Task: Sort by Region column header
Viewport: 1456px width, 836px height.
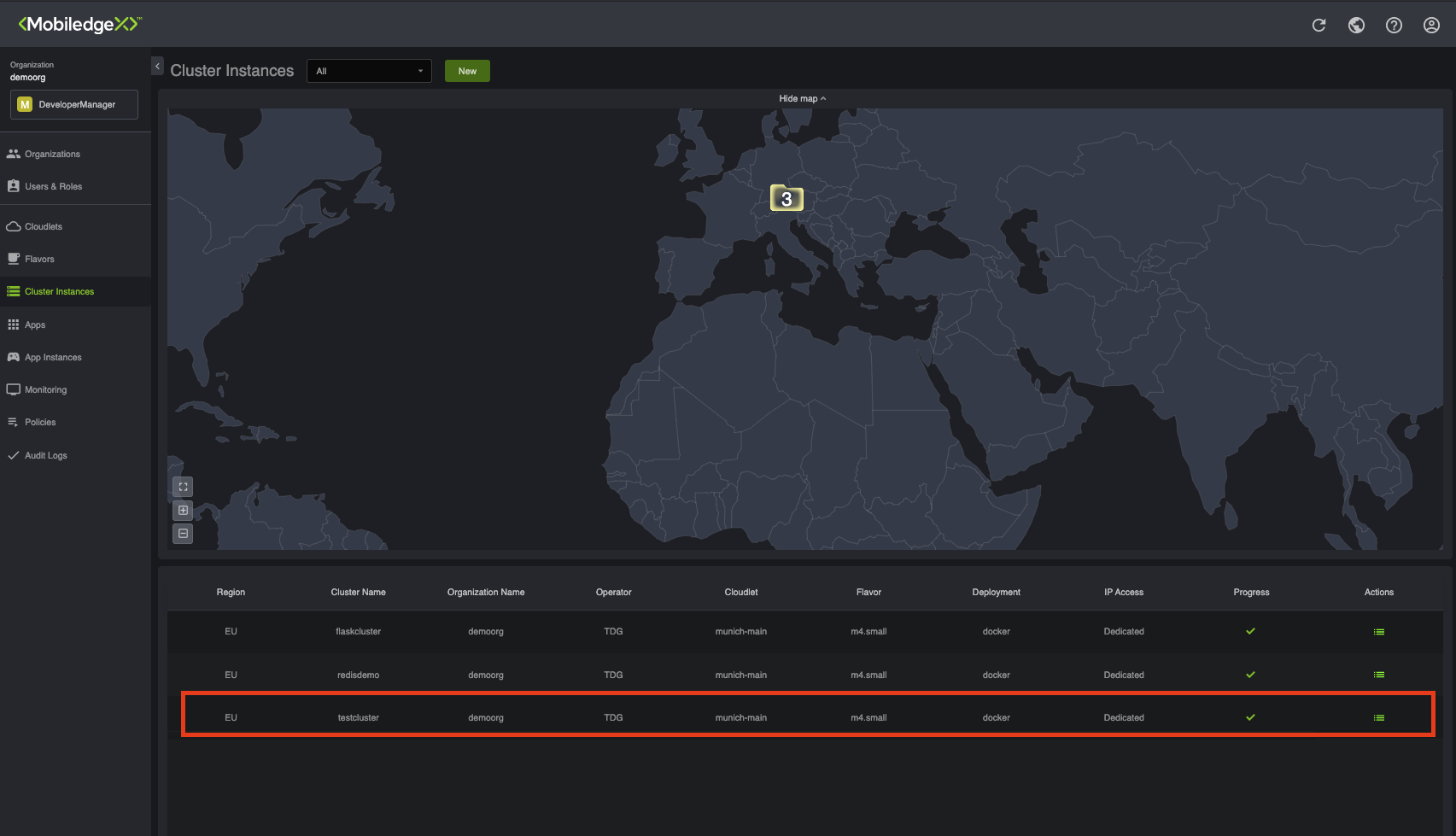Action: coord(231,592)
